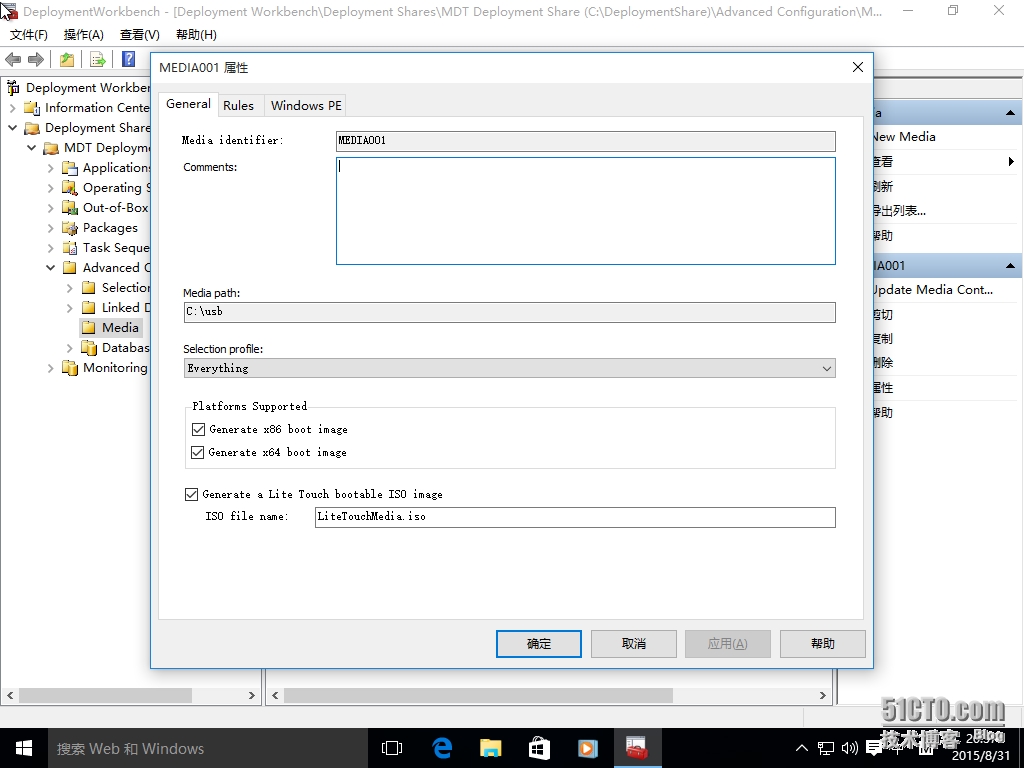Image resolution: width=1024 pixels, height=768 pixels.
Task: Select the Task Sequences node icon
Action: (x=70, y=248)
